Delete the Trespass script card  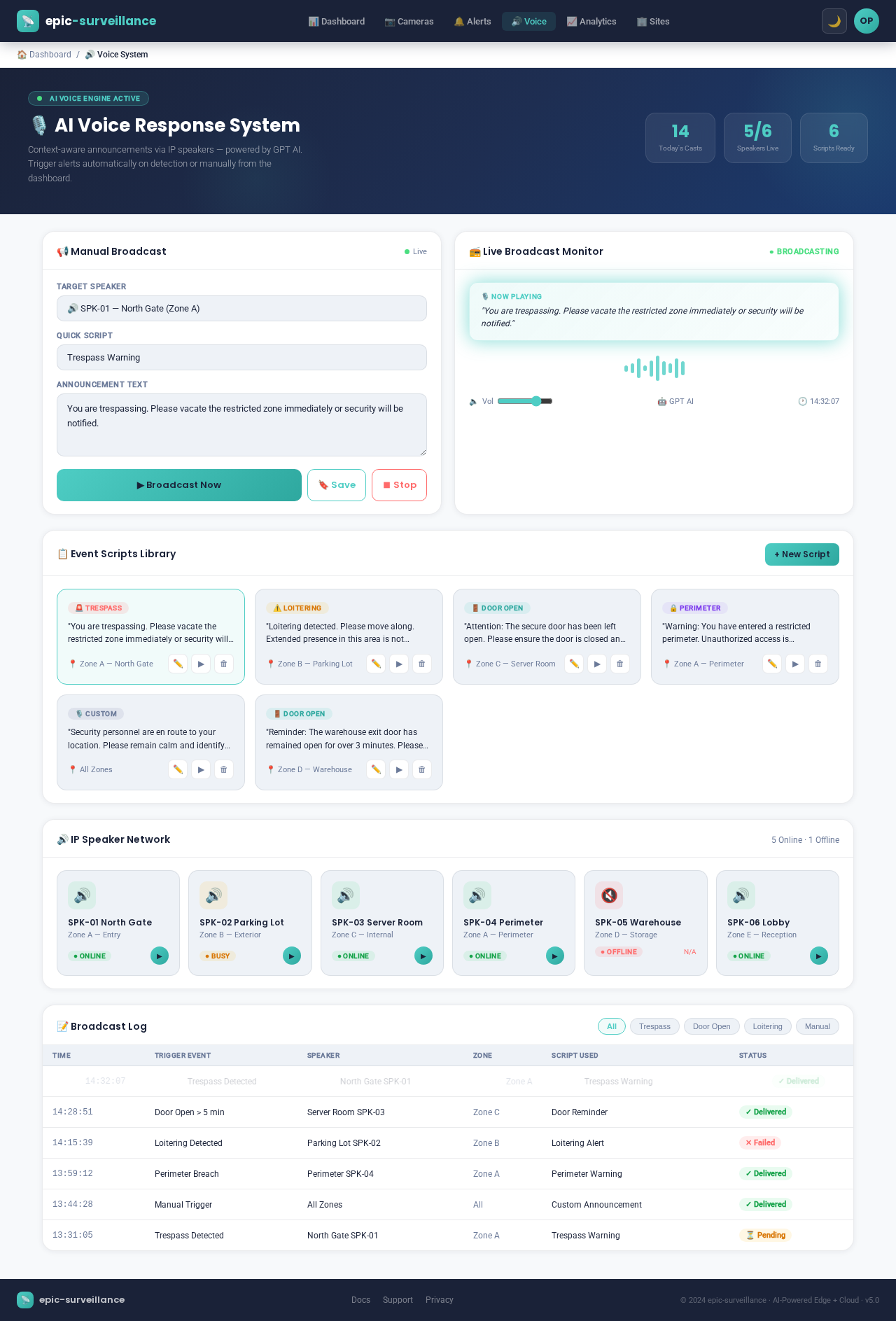point(224,664)
